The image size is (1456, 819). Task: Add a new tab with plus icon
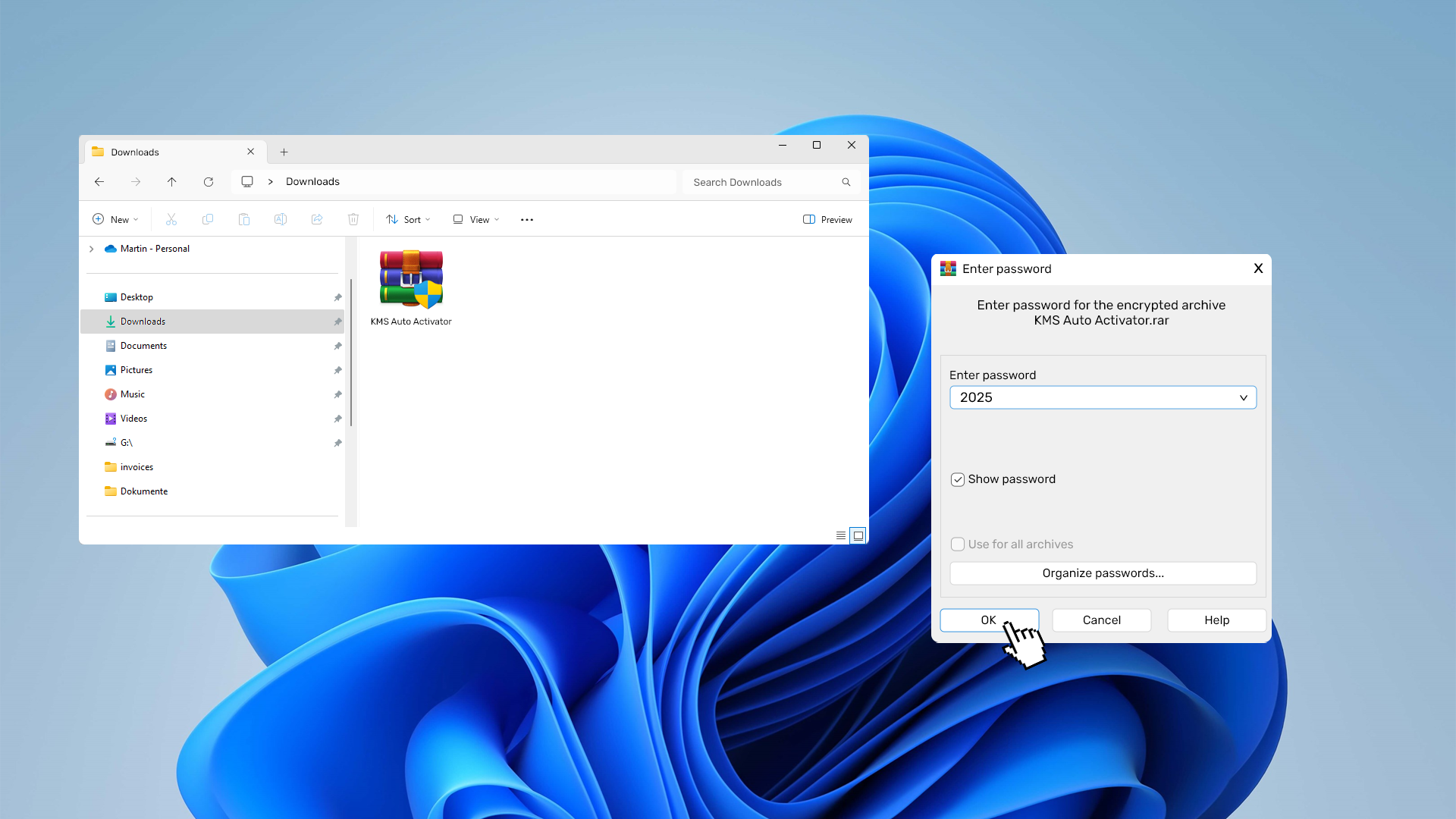(x=284, y=152)
